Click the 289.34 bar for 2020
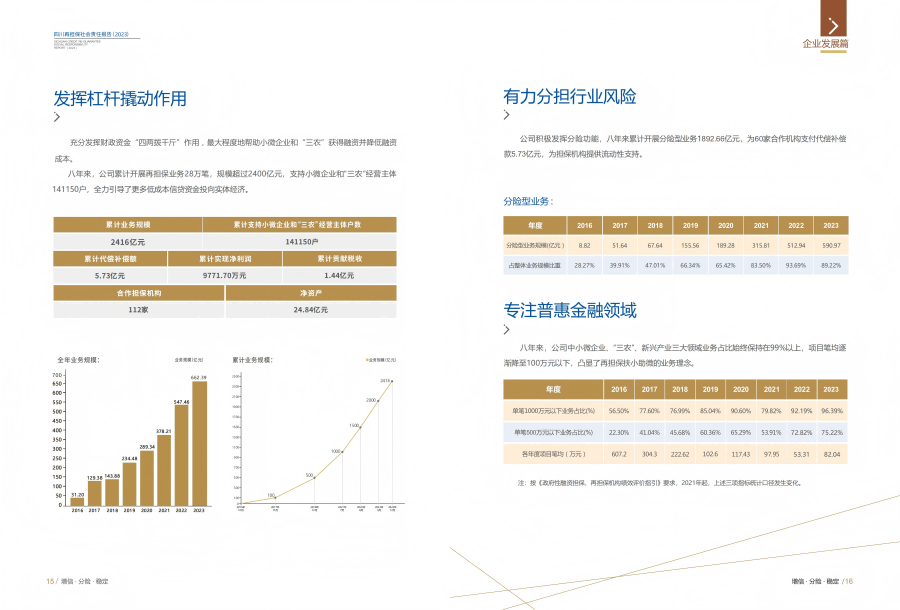Screen dimensions: 900x610 (147, 478)
